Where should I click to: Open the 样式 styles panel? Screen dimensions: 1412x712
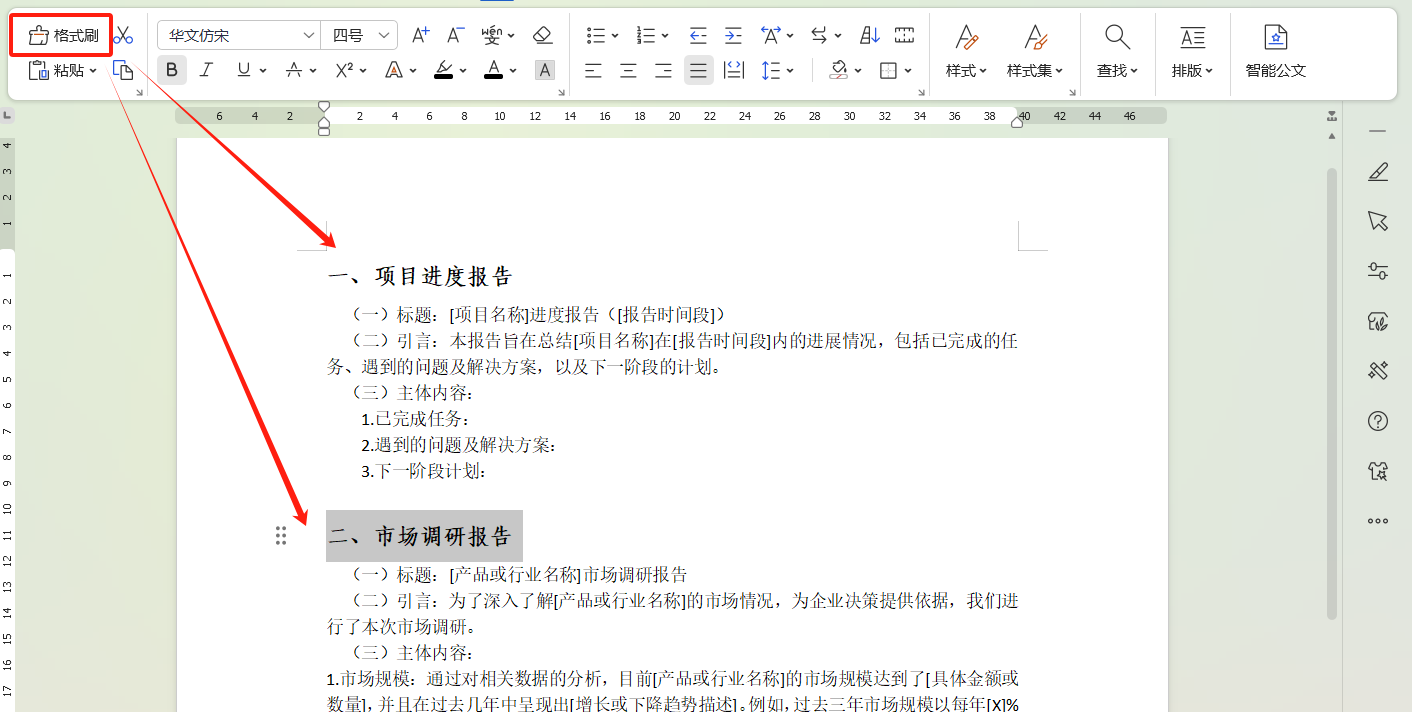966,50
